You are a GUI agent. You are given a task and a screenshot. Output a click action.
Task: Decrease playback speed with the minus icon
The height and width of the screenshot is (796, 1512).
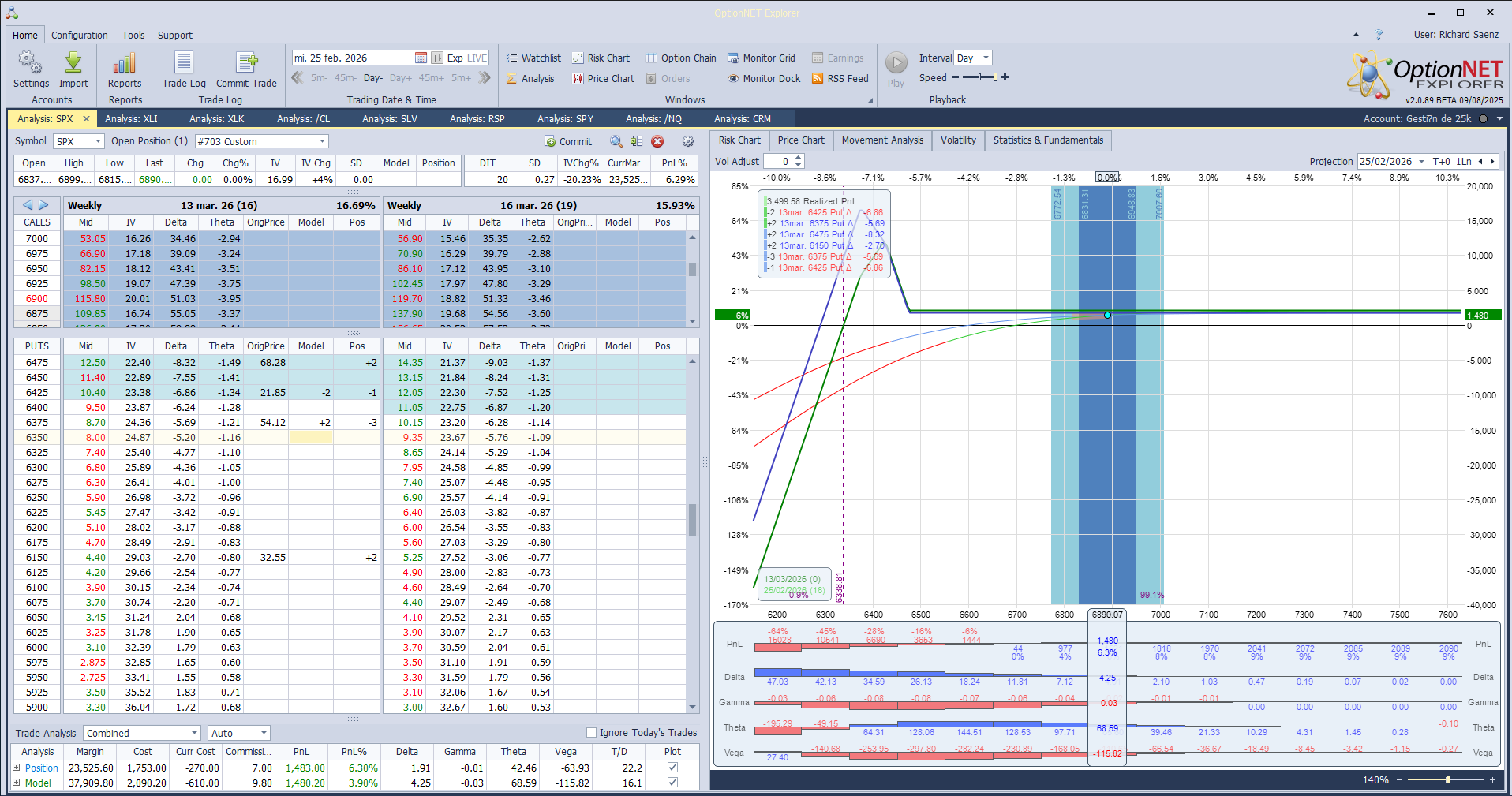pyautogui.click(x=955, y=77)
